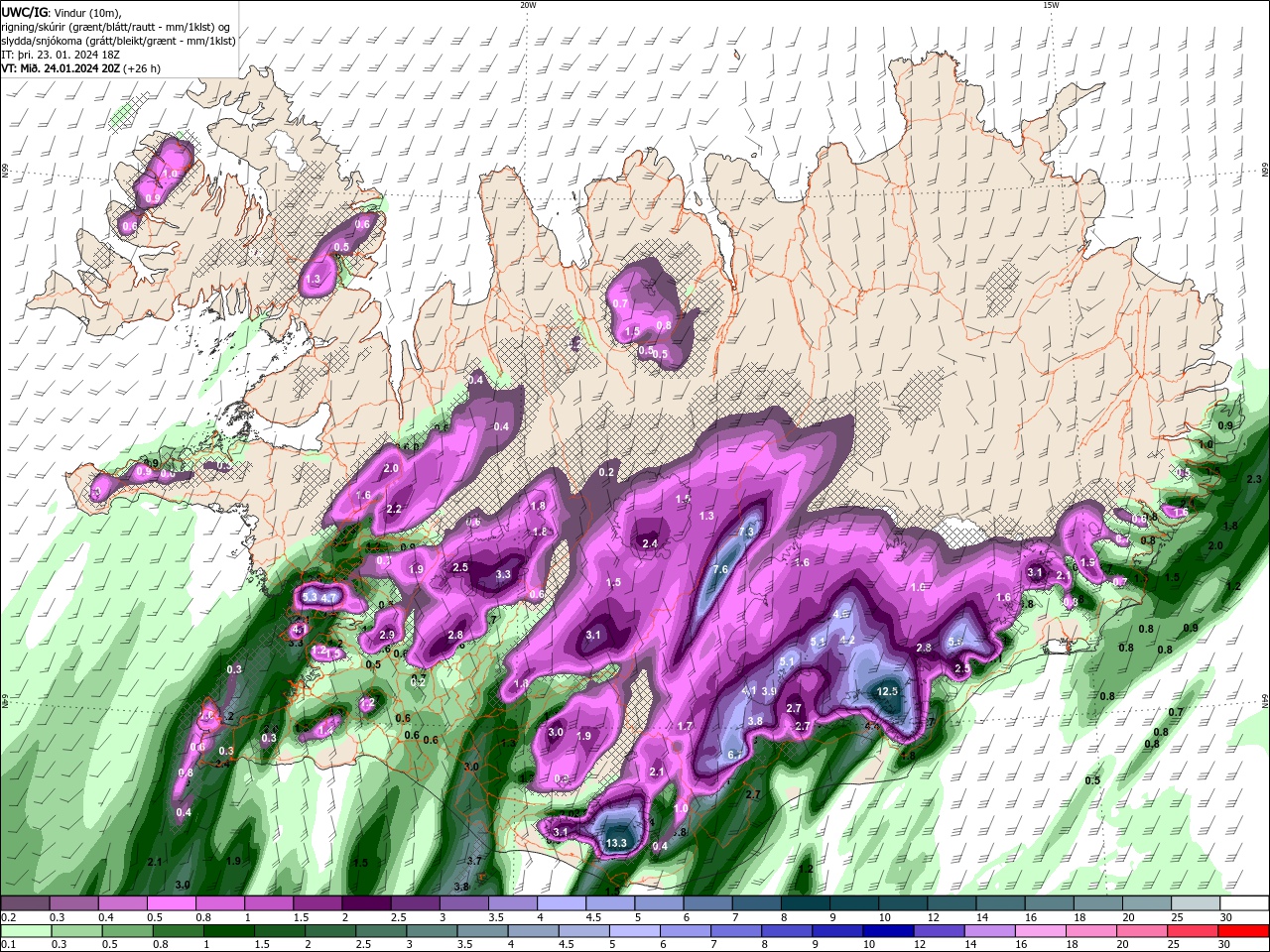1270x952 pixels.
Task: Click the 2.3 rain value off the east coast
Action: [x=1252, y=480]
